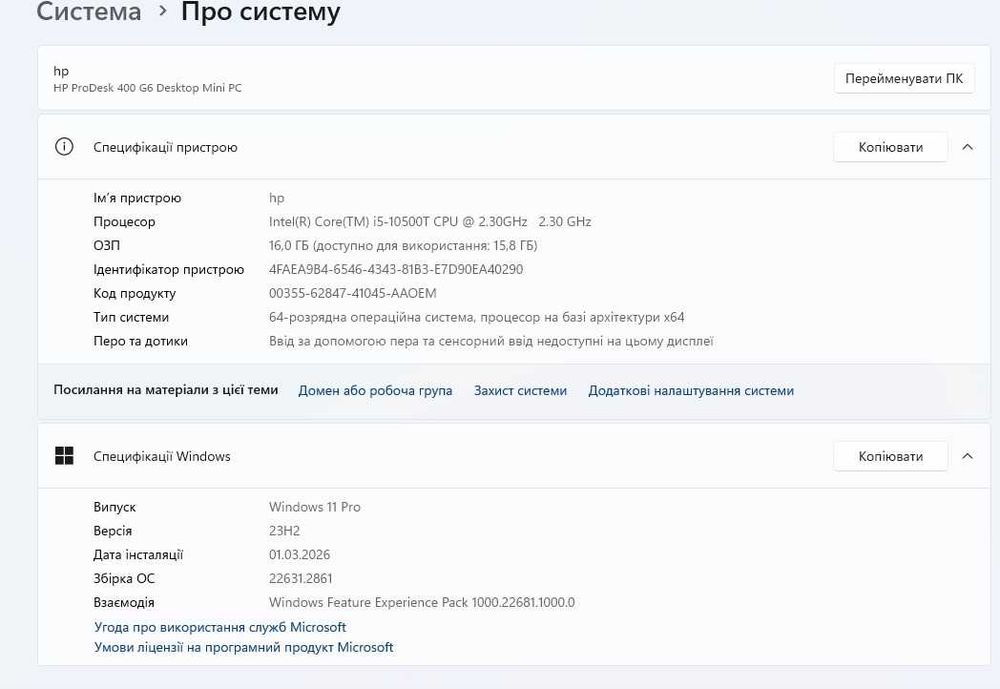Select install date 01.03.2026
This screenshot has width=1000, height=689.
click(x=299, y=554)
